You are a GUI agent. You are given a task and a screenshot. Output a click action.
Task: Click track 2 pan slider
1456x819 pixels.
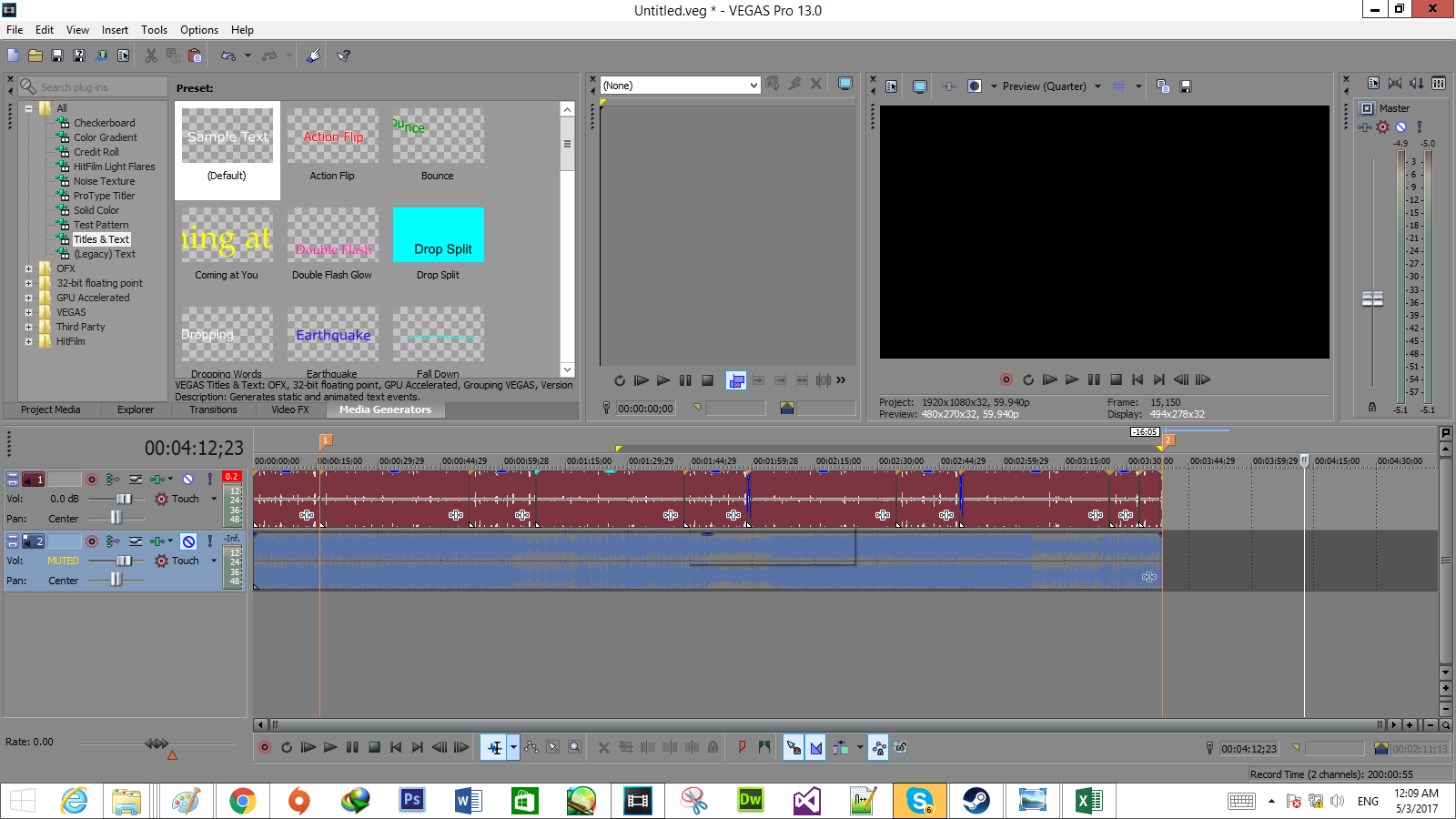tap(116, 580)
